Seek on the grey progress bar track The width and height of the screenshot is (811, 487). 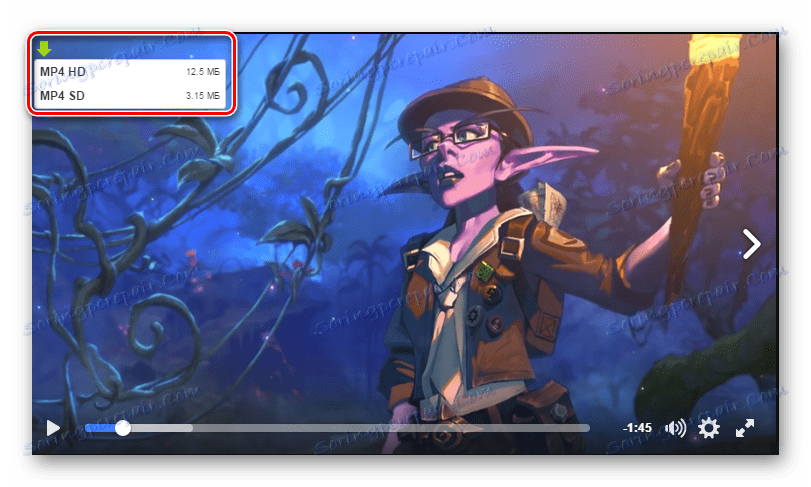pos(337,428)
